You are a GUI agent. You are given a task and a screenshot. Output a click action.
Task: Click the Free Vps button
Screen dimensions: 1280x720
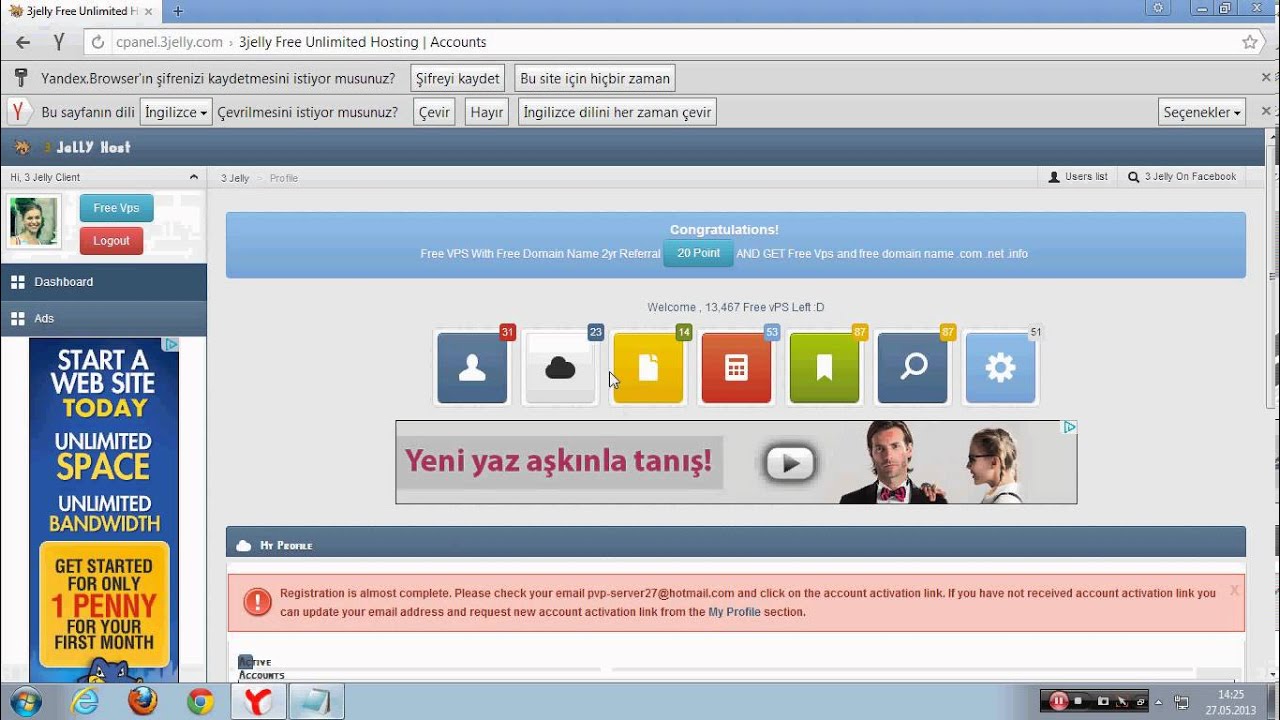[x=116, y=208]
